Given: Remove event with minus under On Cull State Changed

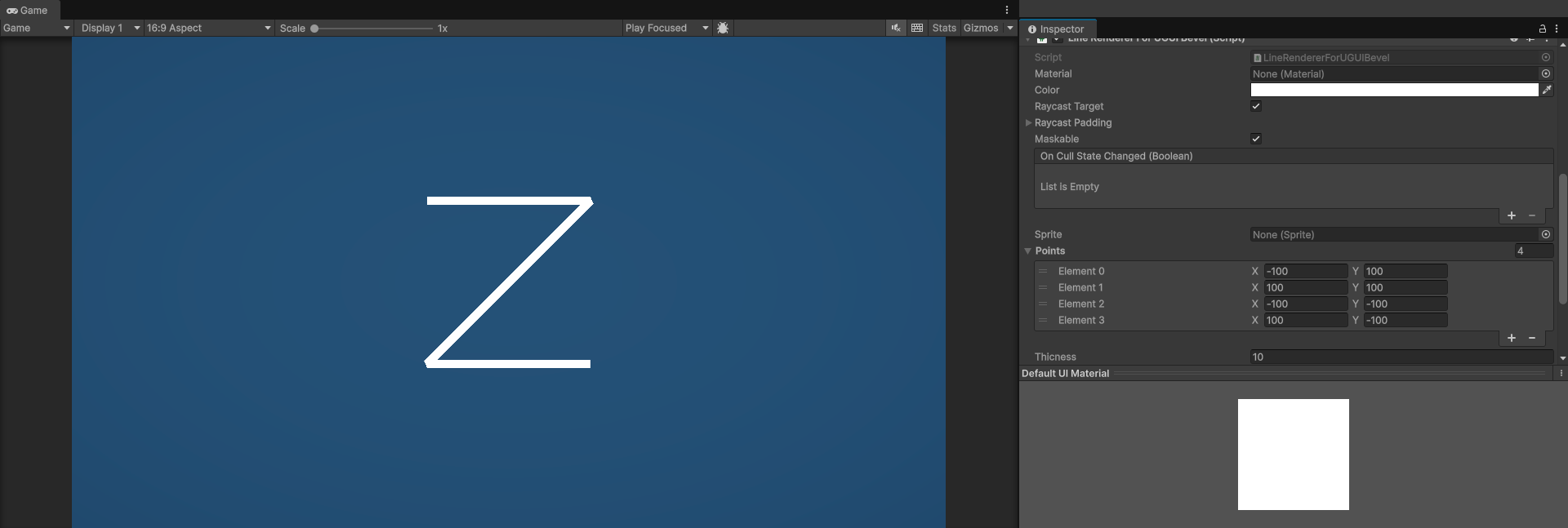Looking at the screenshot, I should coord(1532,215).
